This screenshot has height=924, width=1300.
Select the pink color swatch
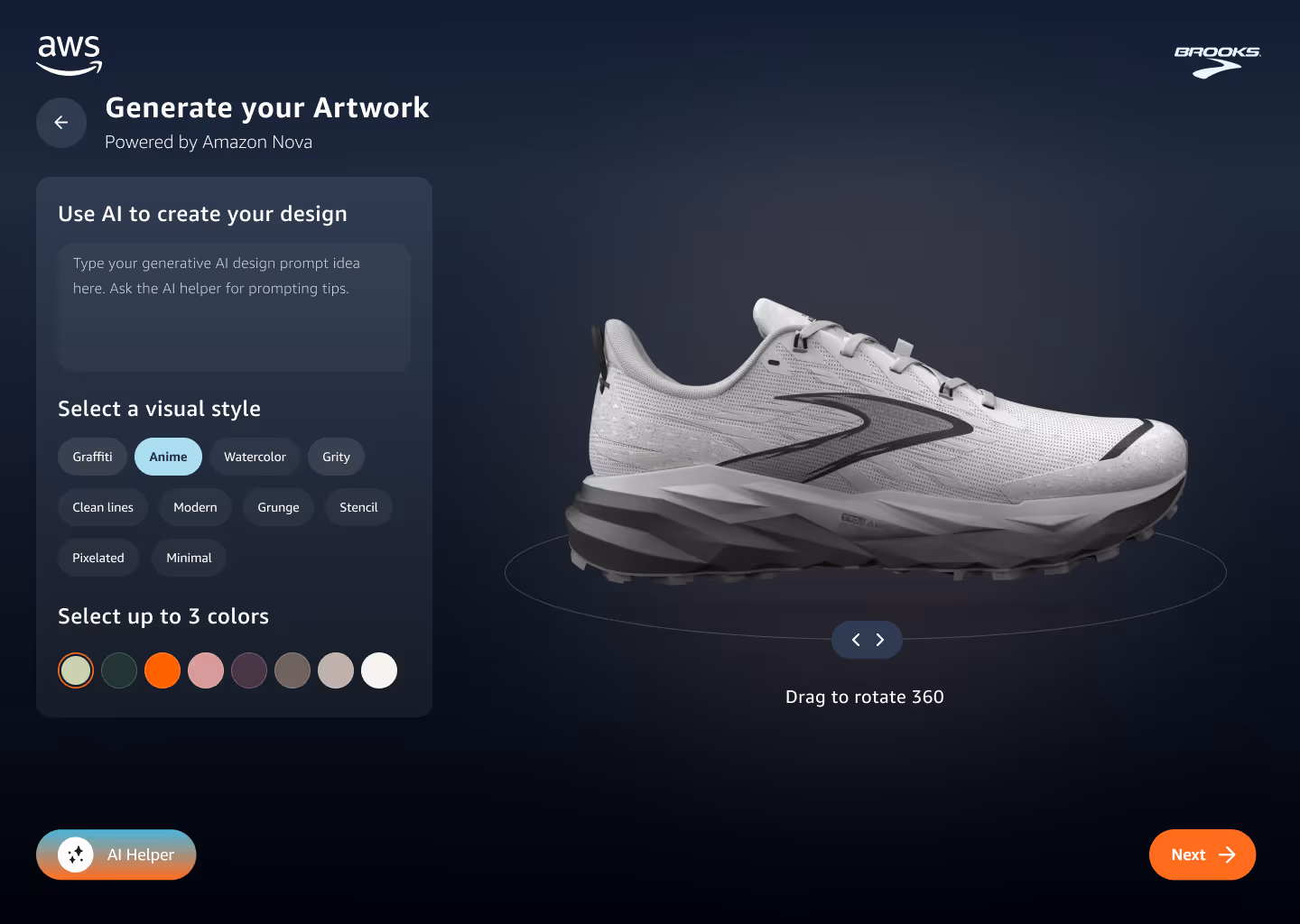tap(206, 670)
